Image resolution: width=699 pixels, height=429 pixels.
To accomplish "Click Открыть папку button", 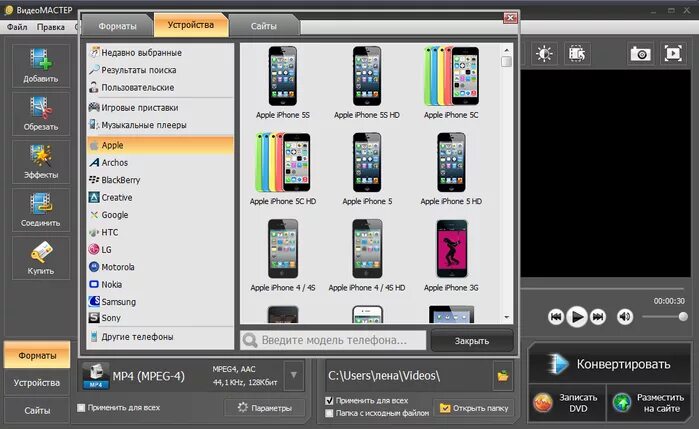I will [x=473, y=408].
